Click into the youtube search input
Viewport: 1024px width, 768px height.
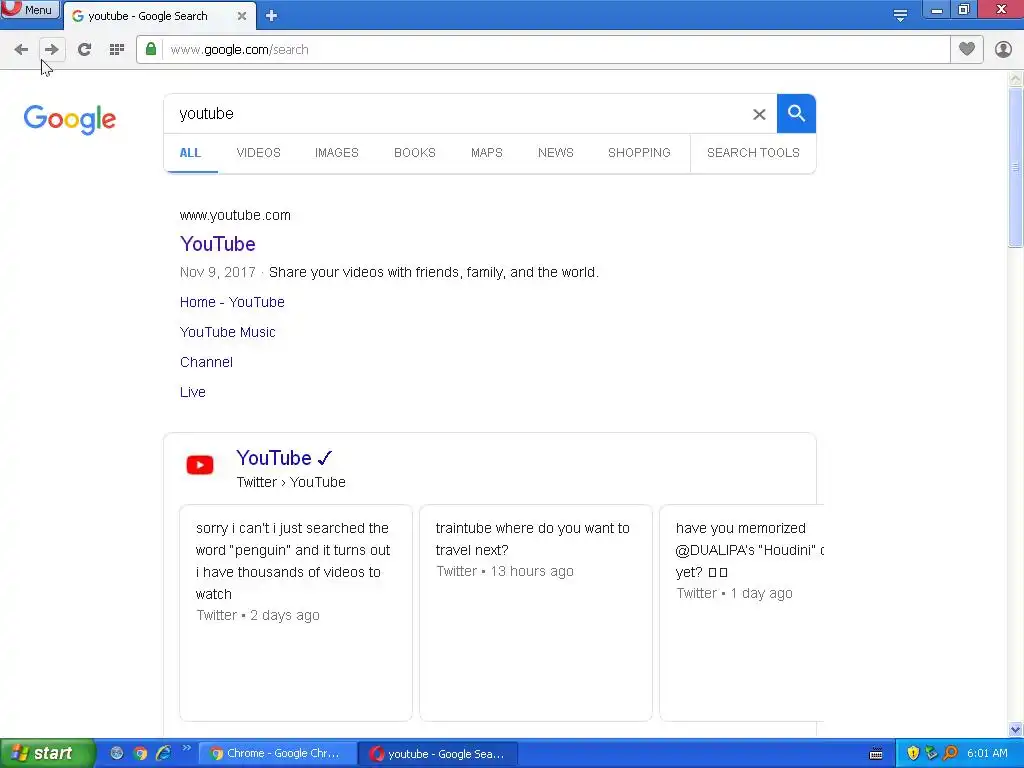[457, 114]
